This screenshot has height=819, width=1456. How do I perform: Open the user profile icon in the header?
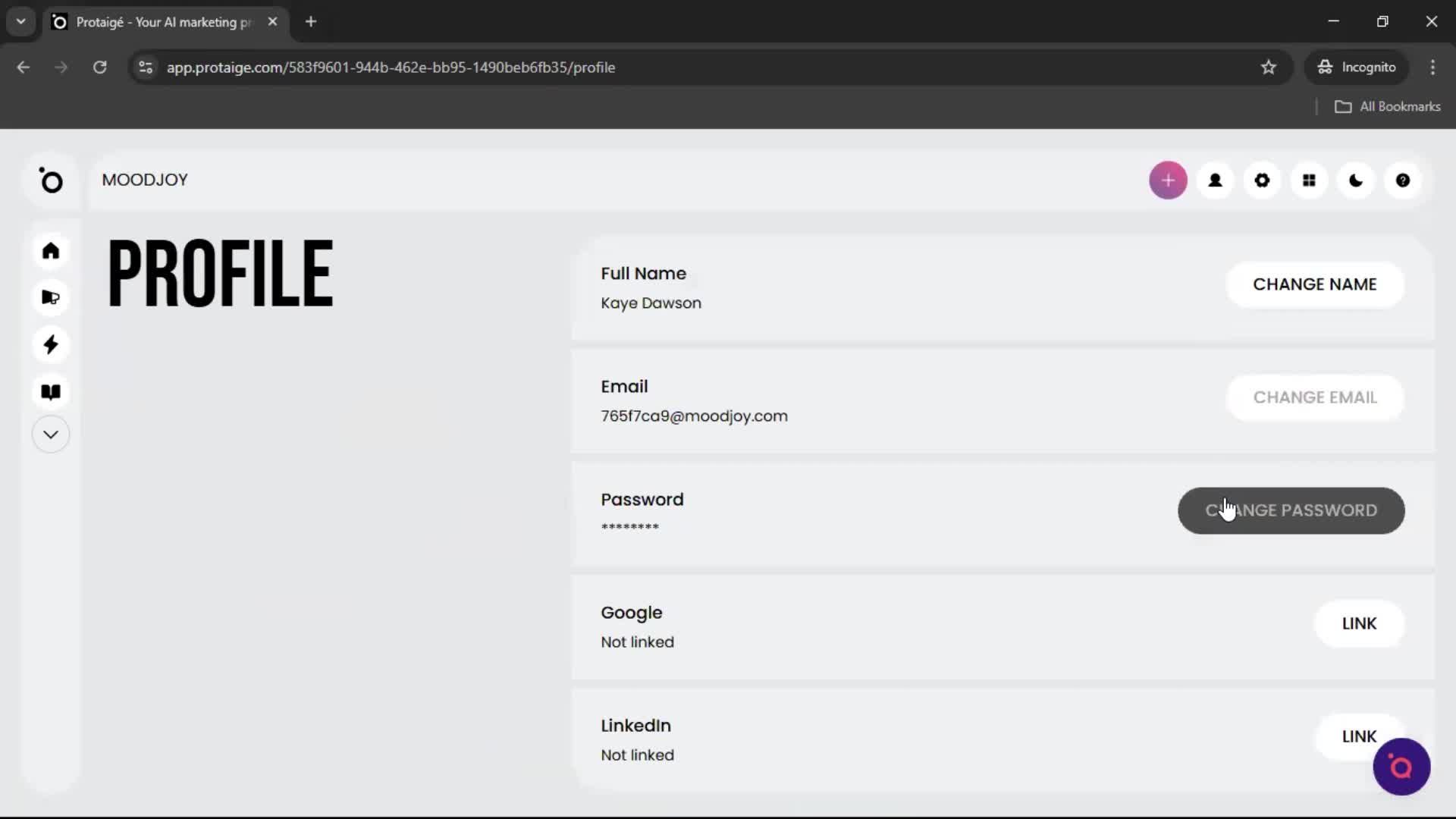click(x=1215, y=180)
